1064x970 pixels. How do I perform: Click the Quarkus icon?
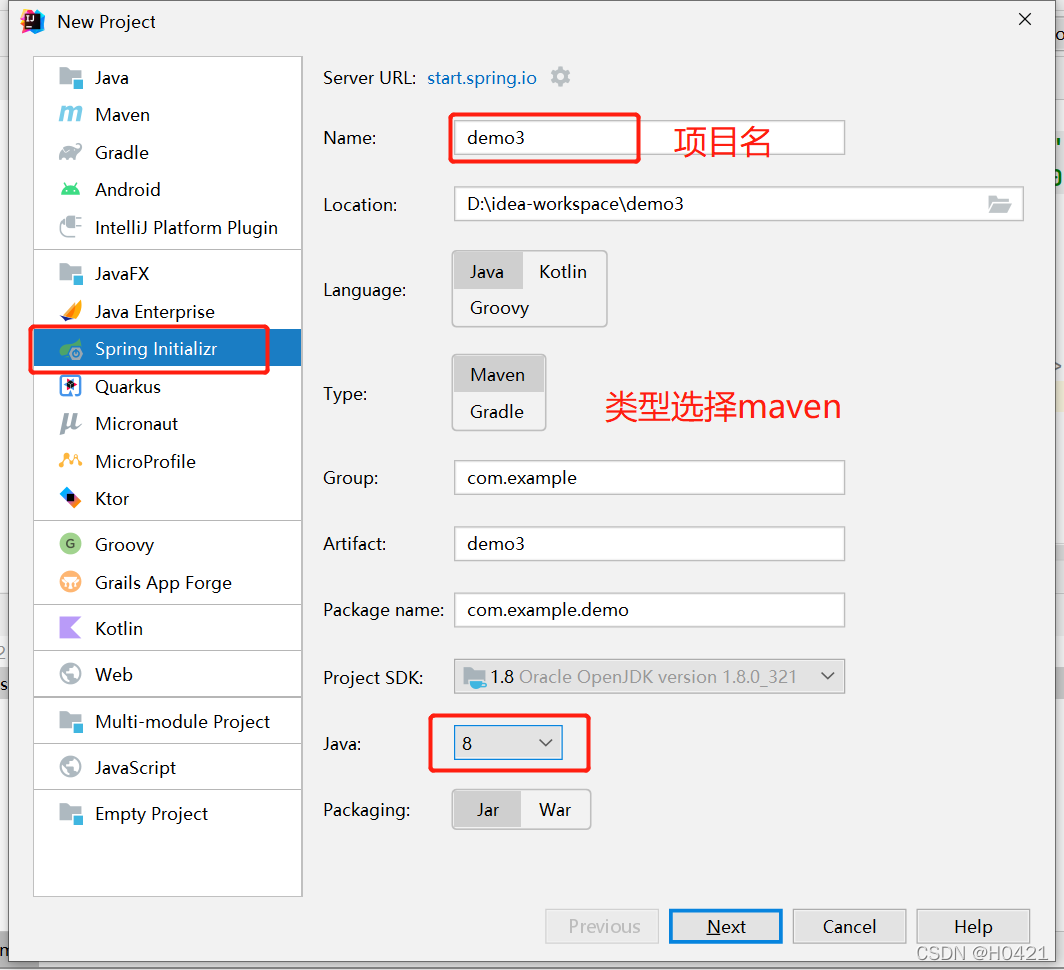coord(71,386)
